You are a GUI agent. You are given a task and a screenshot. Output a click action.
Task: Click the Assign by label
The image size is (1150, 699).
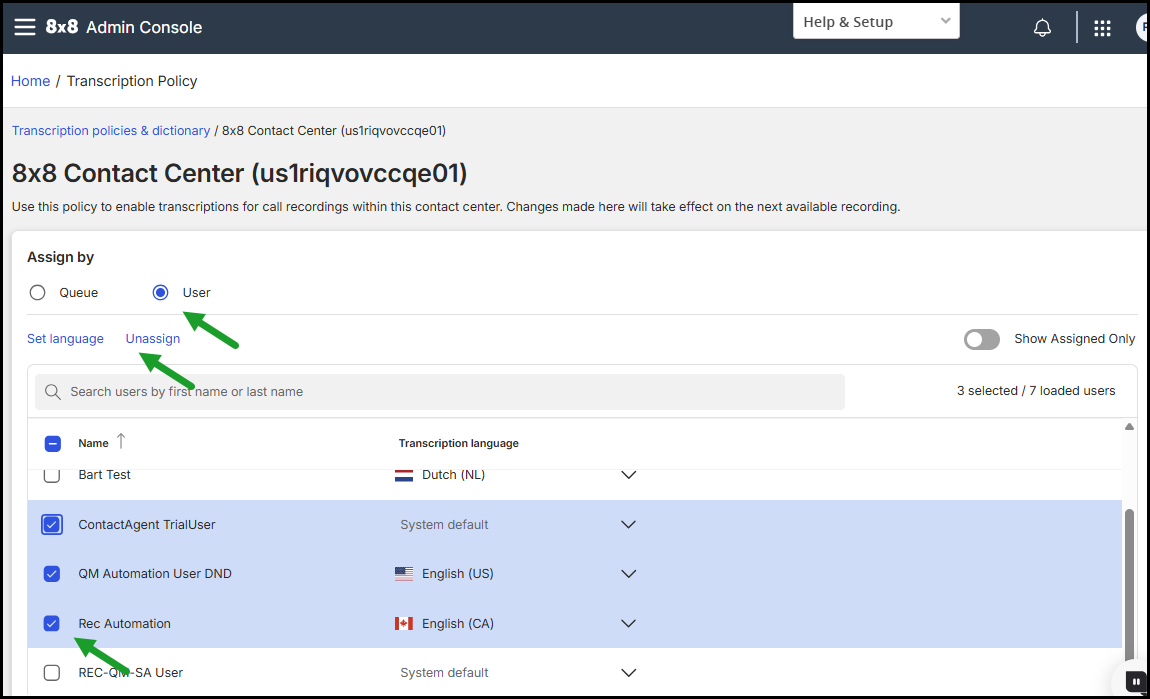(x=60, y=257)
